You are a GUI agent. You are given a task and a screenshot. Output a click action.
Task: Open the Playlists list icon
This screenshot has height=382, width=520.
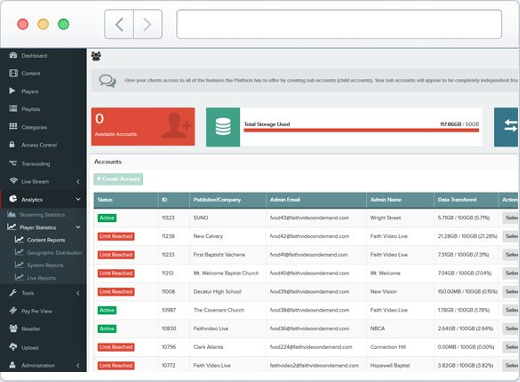(13, 108)
